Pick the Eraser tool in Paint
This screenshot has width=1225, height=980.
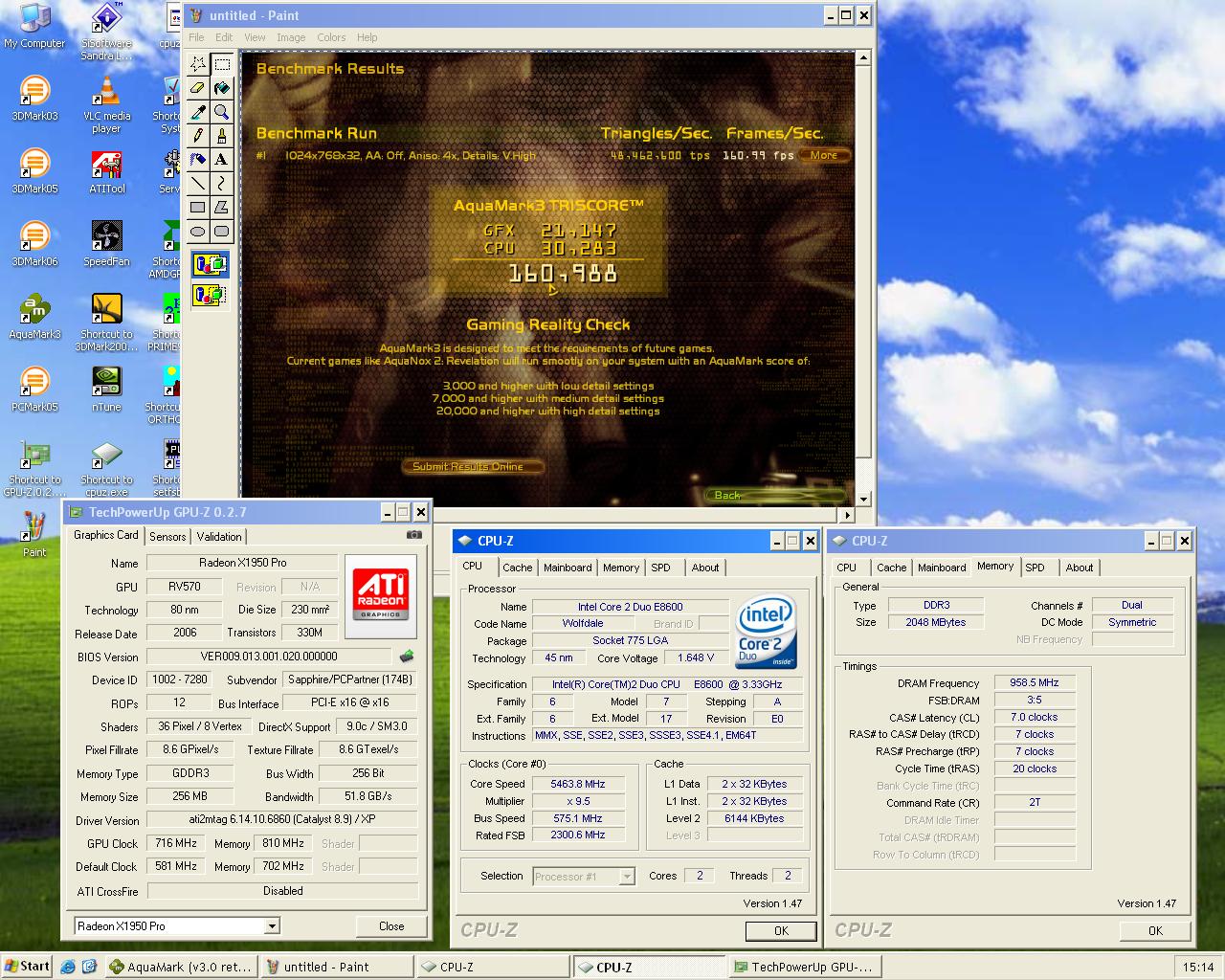coord(198,88)
